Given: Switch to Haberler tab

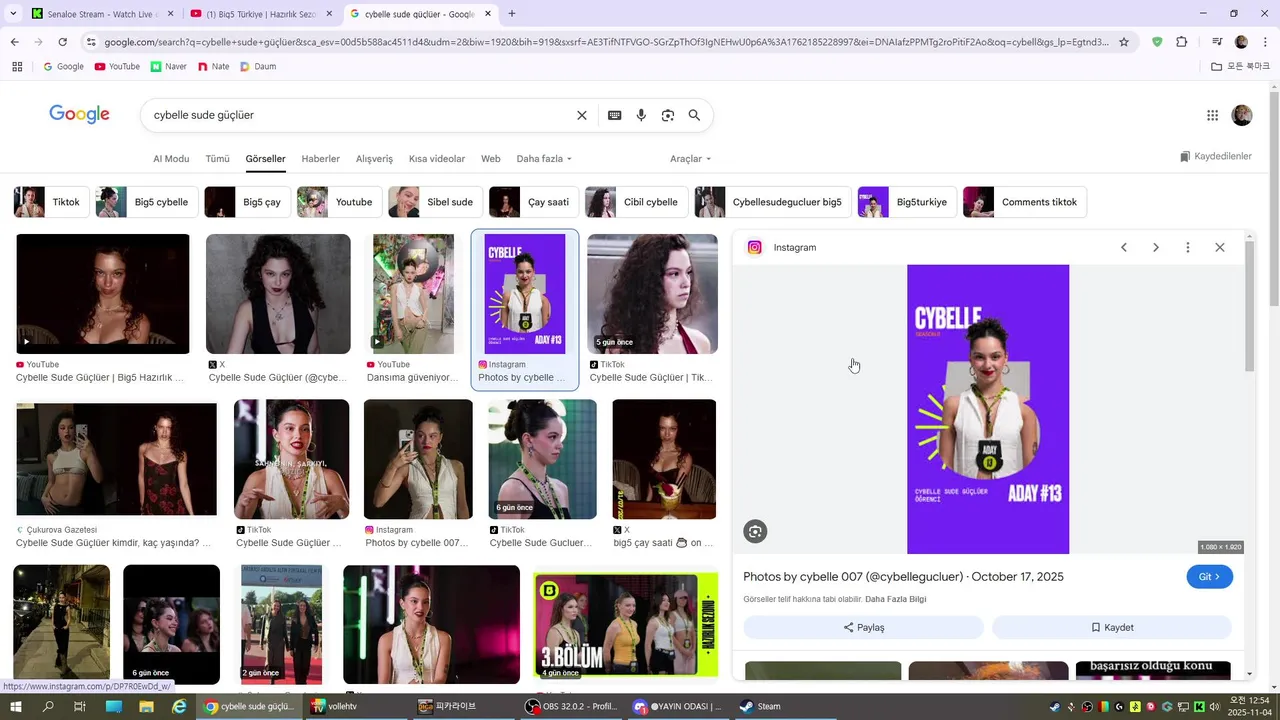Looking at the screenshot, I should click(321, 159).
